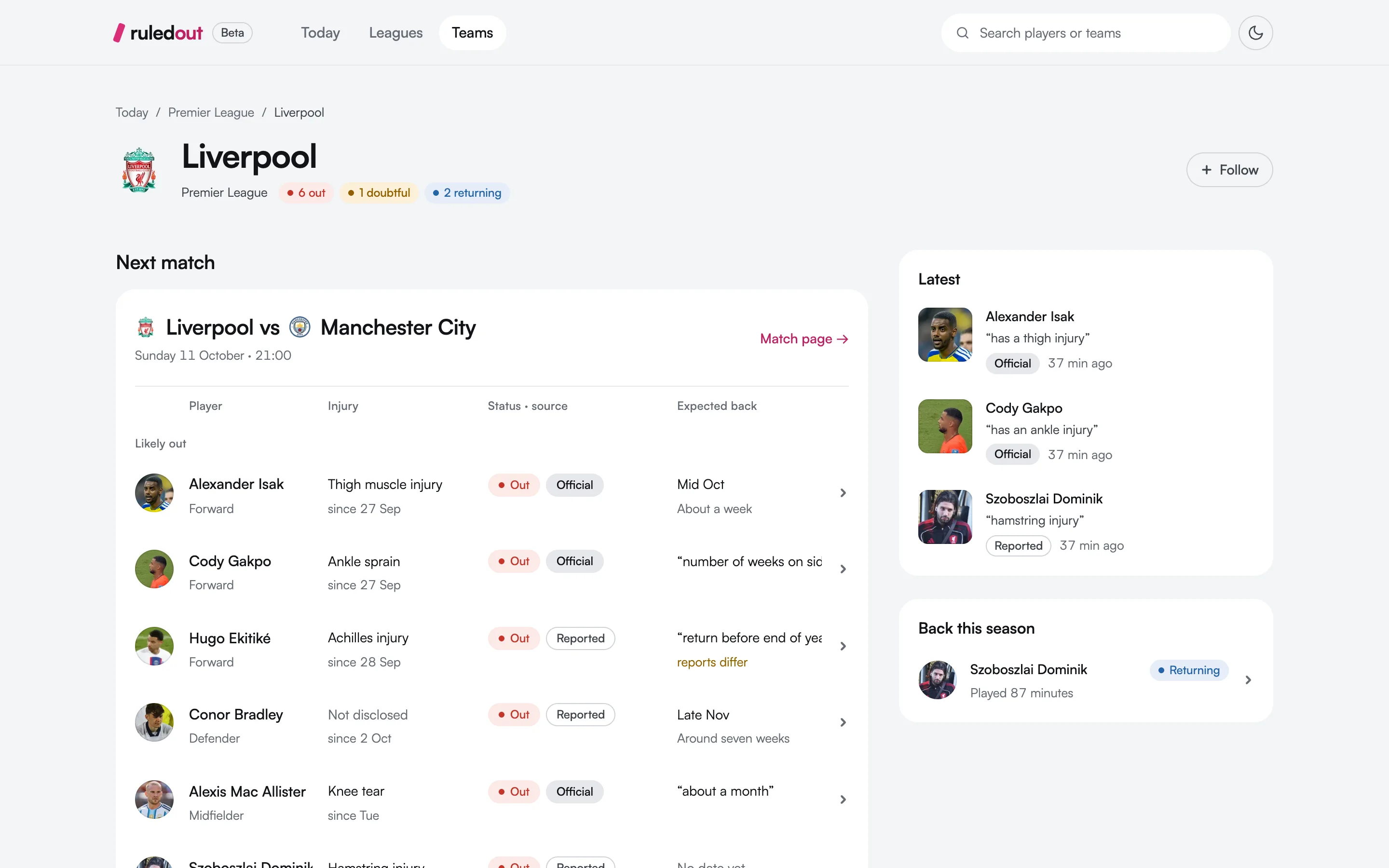Screen dimensions: 1389x868
Task: Expand the Alexander Isak row chevron
Action: pyautogui.click(x=843, y=492)
